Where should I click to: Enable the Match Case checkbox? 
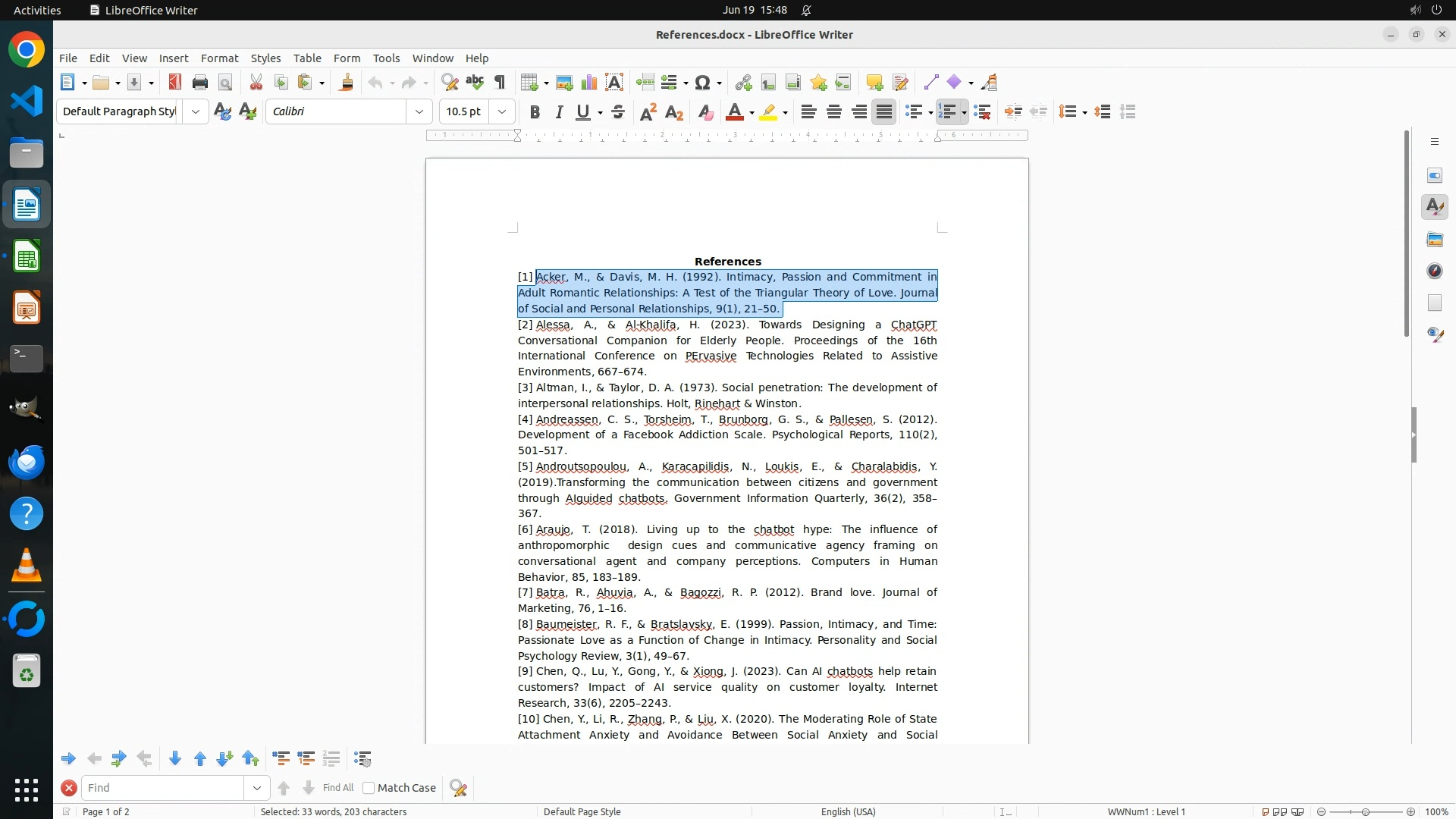tap(369, 788)
